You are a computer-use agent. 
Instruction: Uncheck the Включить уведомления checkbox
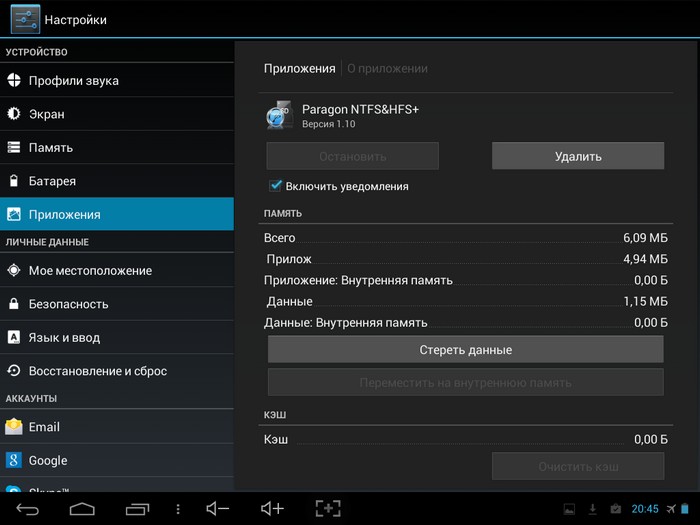tap(275, 186)
